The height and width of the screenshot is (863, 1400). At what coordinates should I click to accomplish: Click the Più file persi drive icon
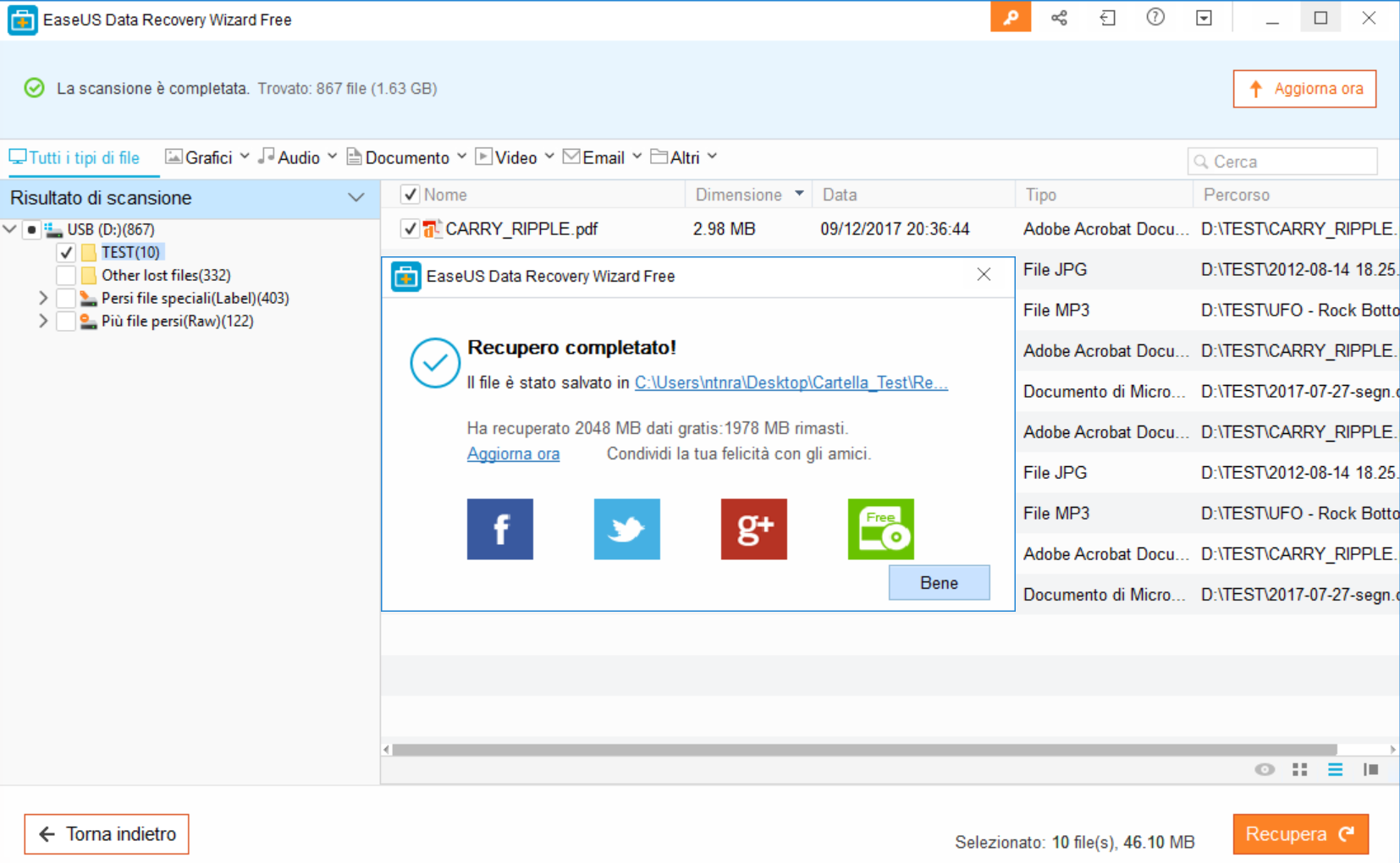tap(89, 321)
